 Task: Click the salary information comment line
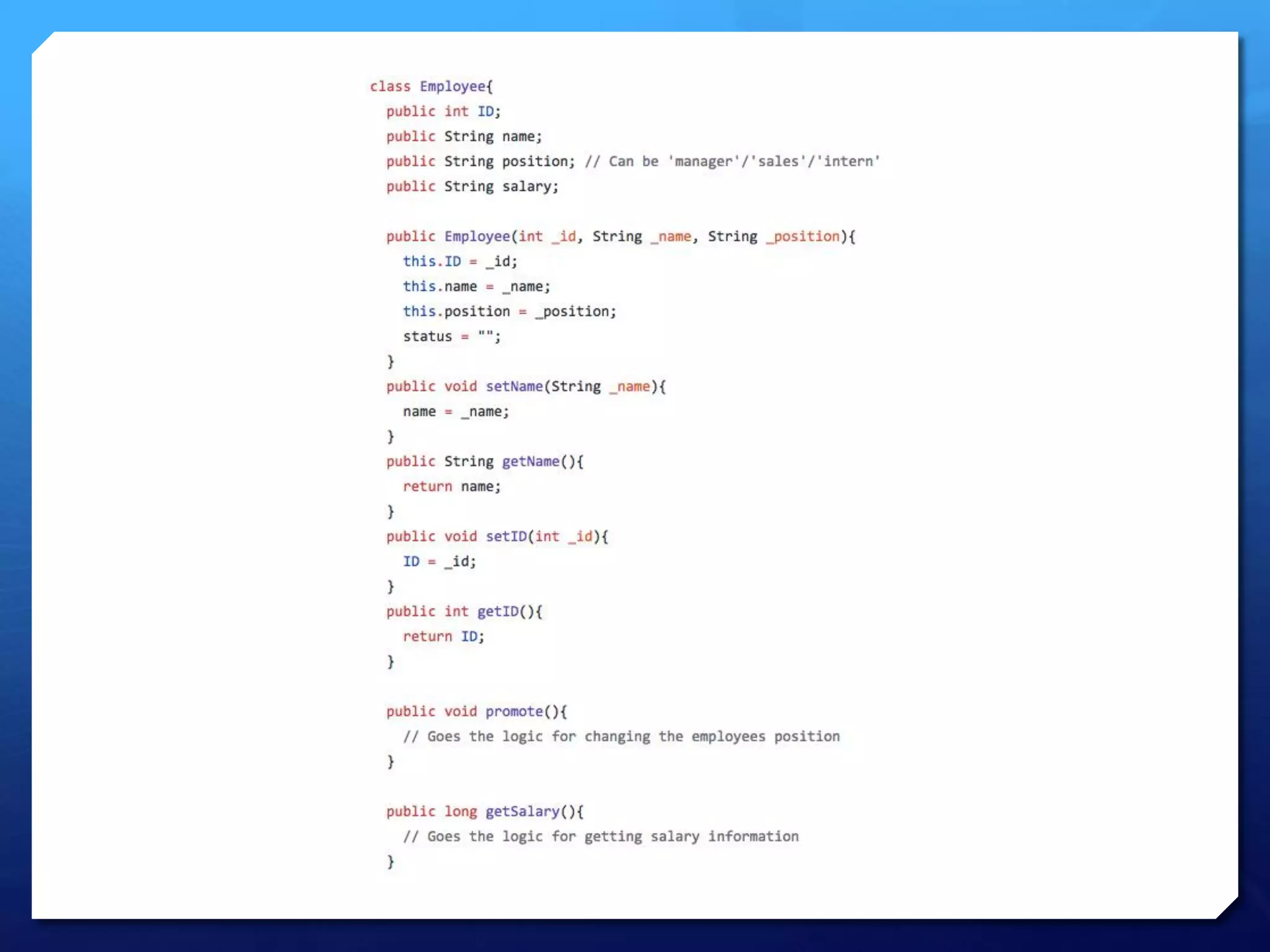pyautogui.click(x=600, y=837)
